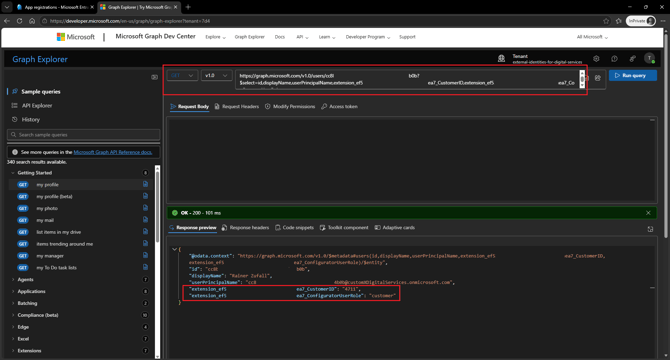Select the 'my photo' sample query
This screenshot has height=360, width=670.
click(47, 208)
